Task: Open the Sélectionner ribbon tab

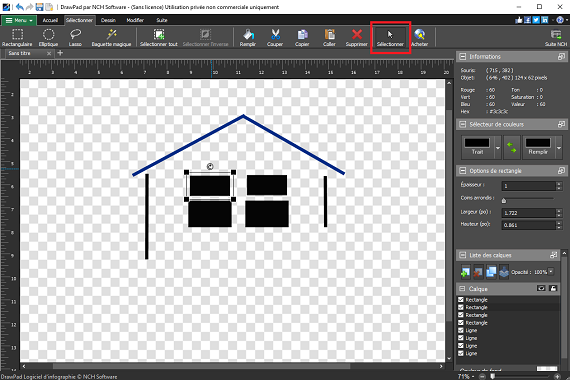Action: click(x=79, y=20)
